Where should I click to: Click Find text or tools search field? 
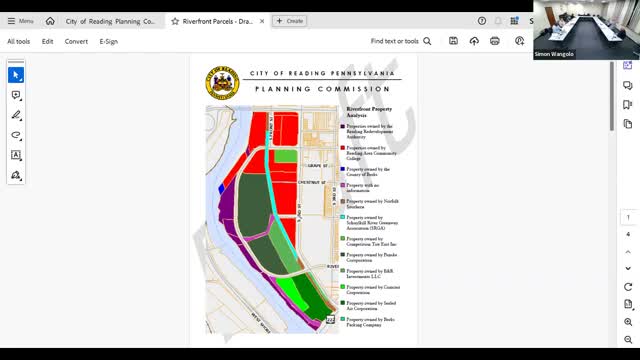[395, 41]
